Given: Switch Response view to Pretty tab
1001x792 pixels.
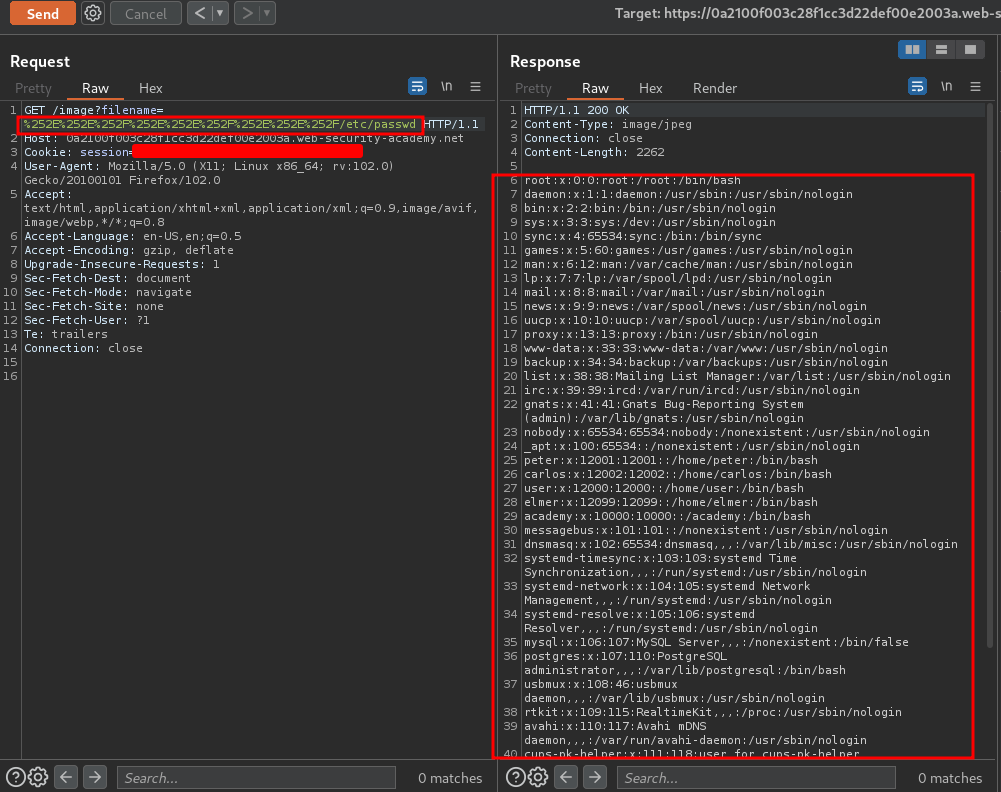Looking at the screenshot, I should (533, 88).
